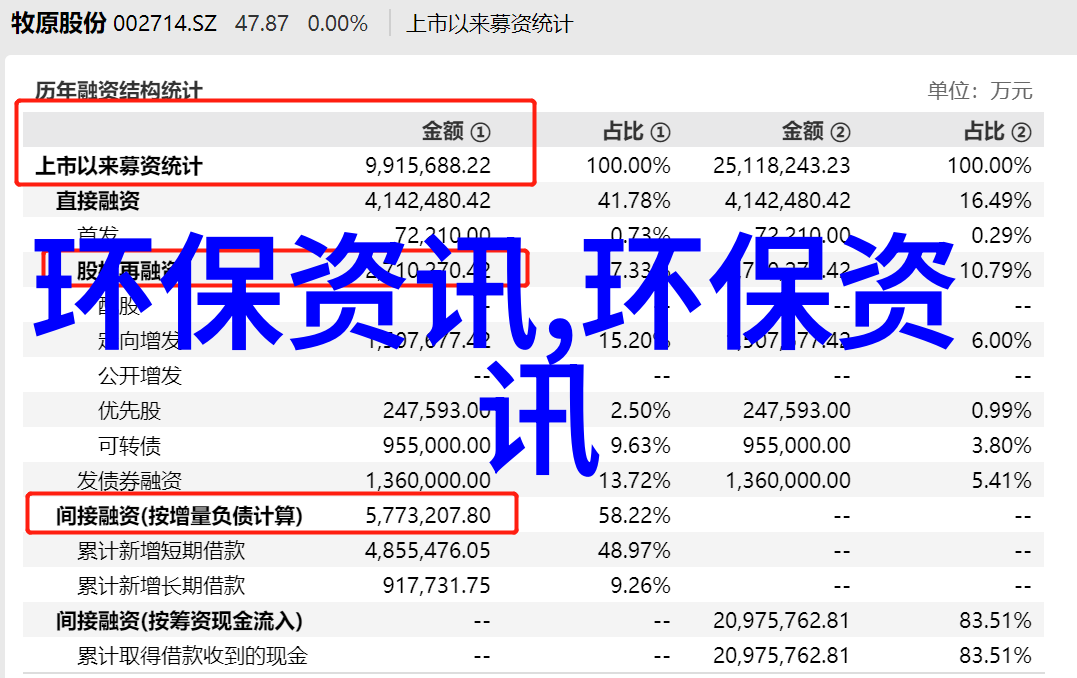Click 247,593.00 under 金额 ②
Viewport: 1077px width, 678px height.
tap(797, 411)
